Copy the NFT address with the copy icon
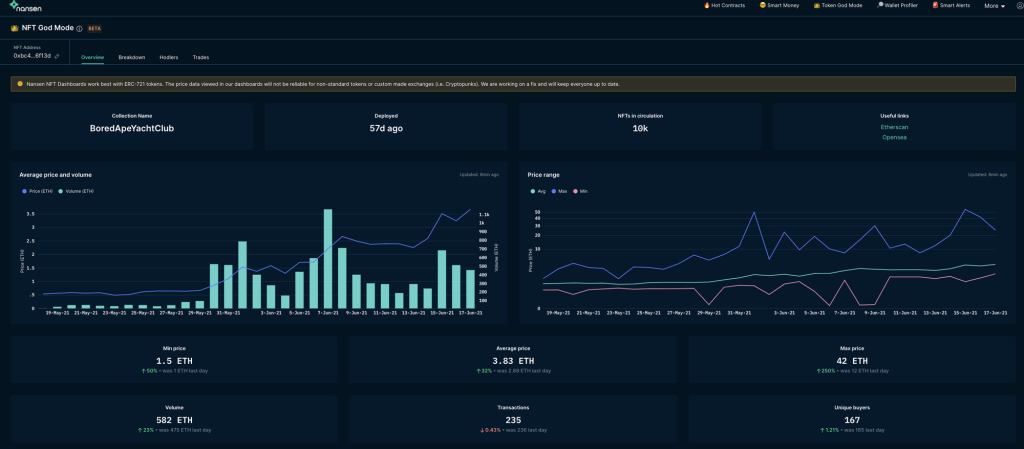The image size is (1024, 449). (x=57, y=56)
